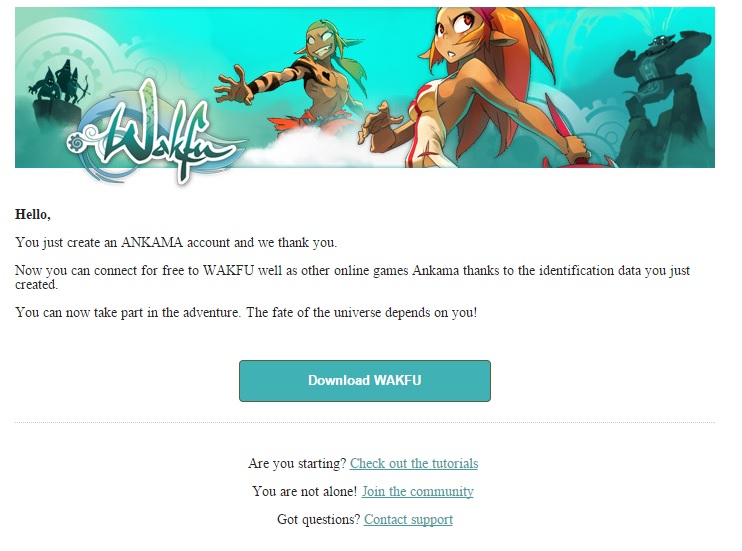Image resolution: width=742 pixels, height=551 pixels.
Task: Click the orange-haired girl character's face
Action: 453,38
